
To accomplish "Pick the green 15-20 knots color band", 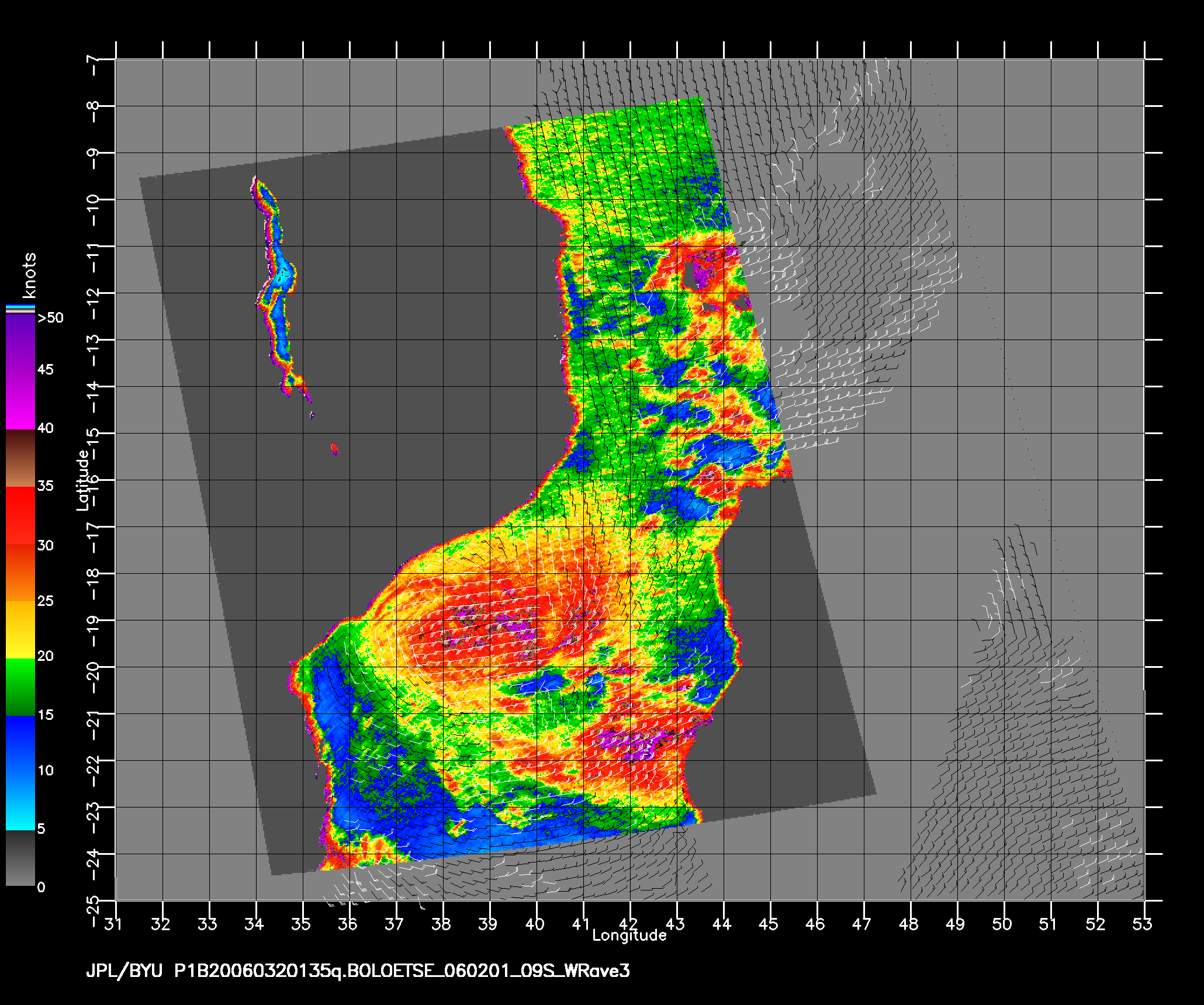I will pos(20,687).
